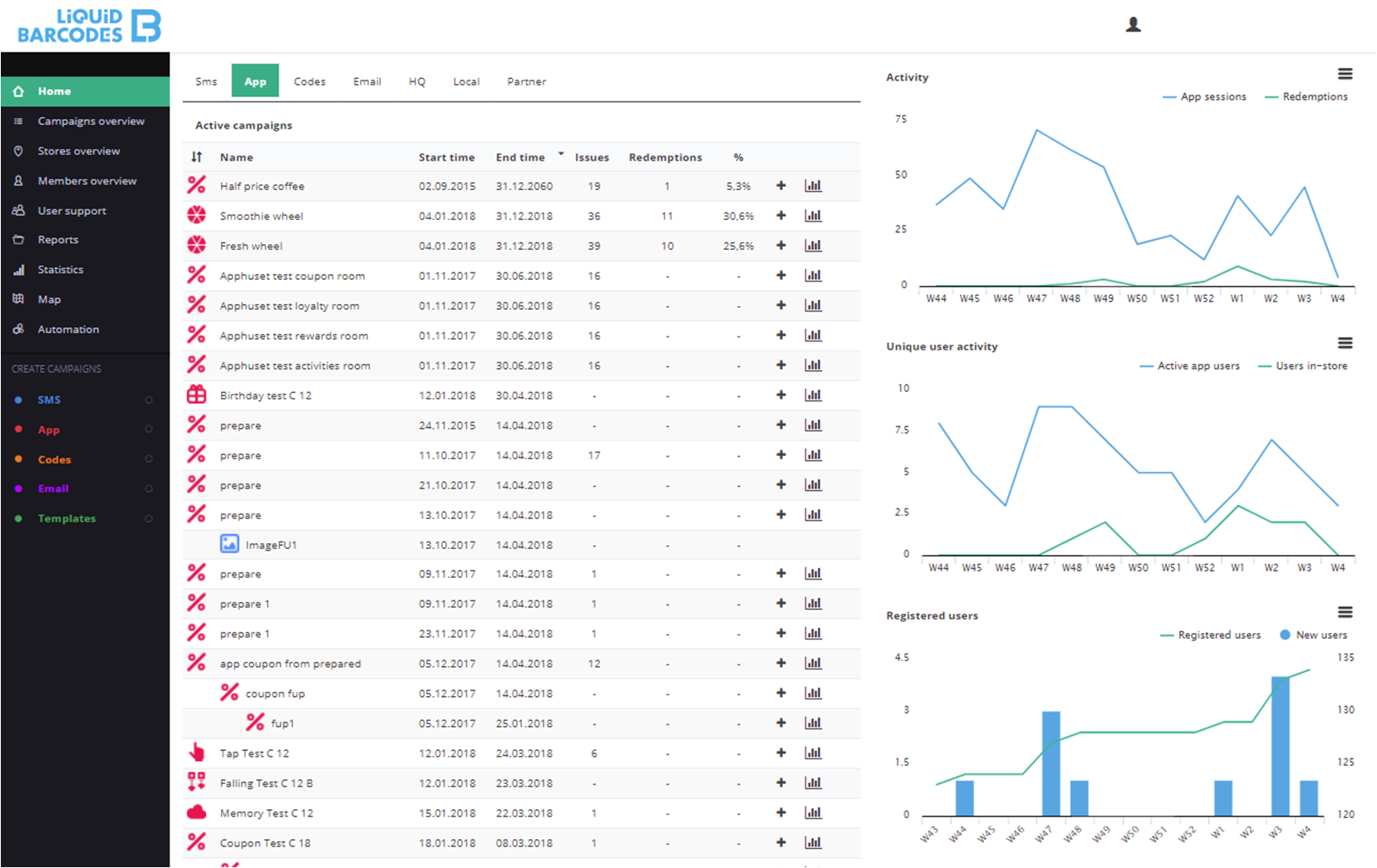Toggle Active app users legend

(x=1190, y=366)
